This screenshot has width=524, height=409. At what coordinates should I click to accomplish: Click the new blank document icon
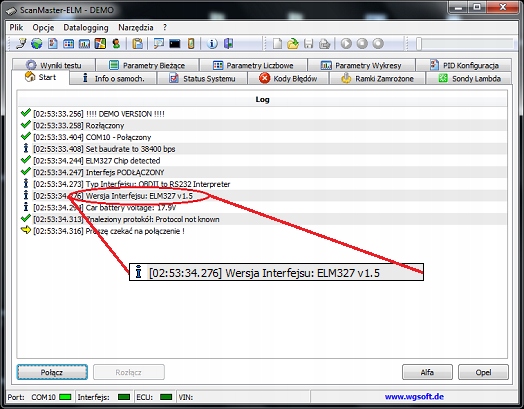pos(277,44)
